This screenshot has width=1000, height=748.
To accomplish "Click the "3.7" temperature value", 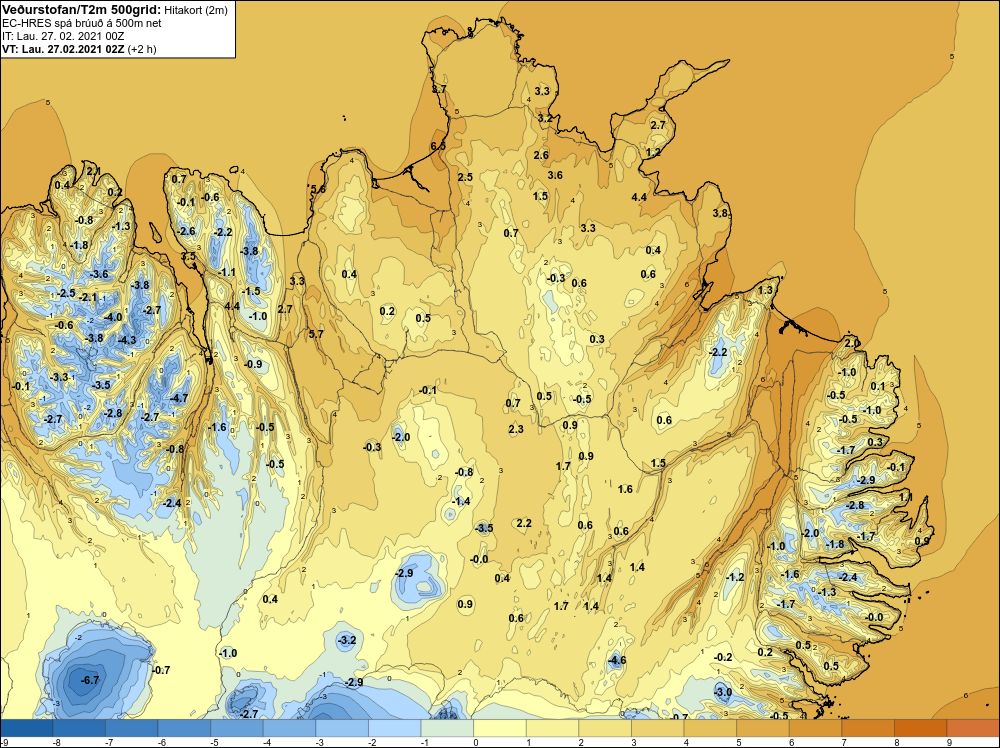I will pos(439,89).
